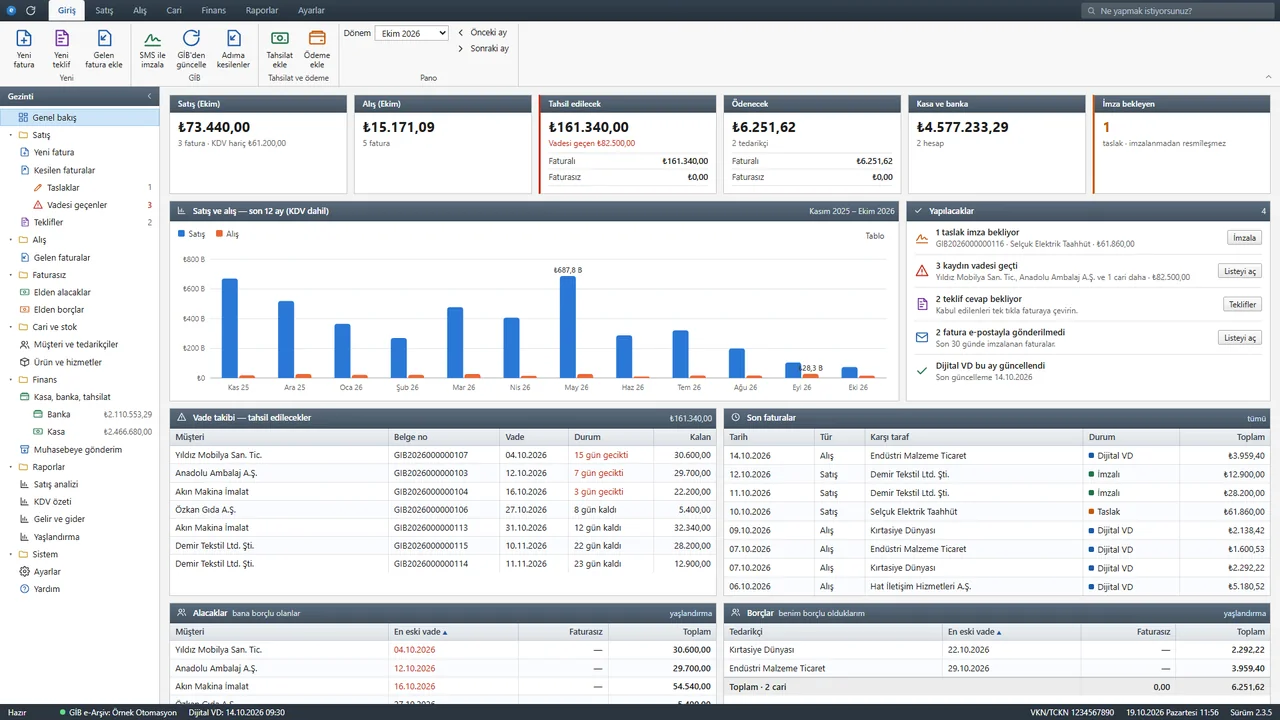The width and height of the screenshot is (1280, 720).
Task: Click GİB'den güncelle refresh icon
Action: tap(191, 48)
